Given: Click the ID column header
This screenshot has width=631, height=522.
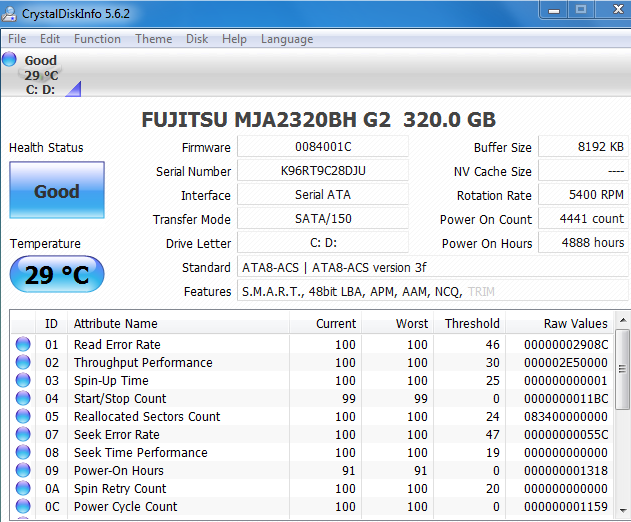Looking at the screenshot, I should click(x=52, y=323).
